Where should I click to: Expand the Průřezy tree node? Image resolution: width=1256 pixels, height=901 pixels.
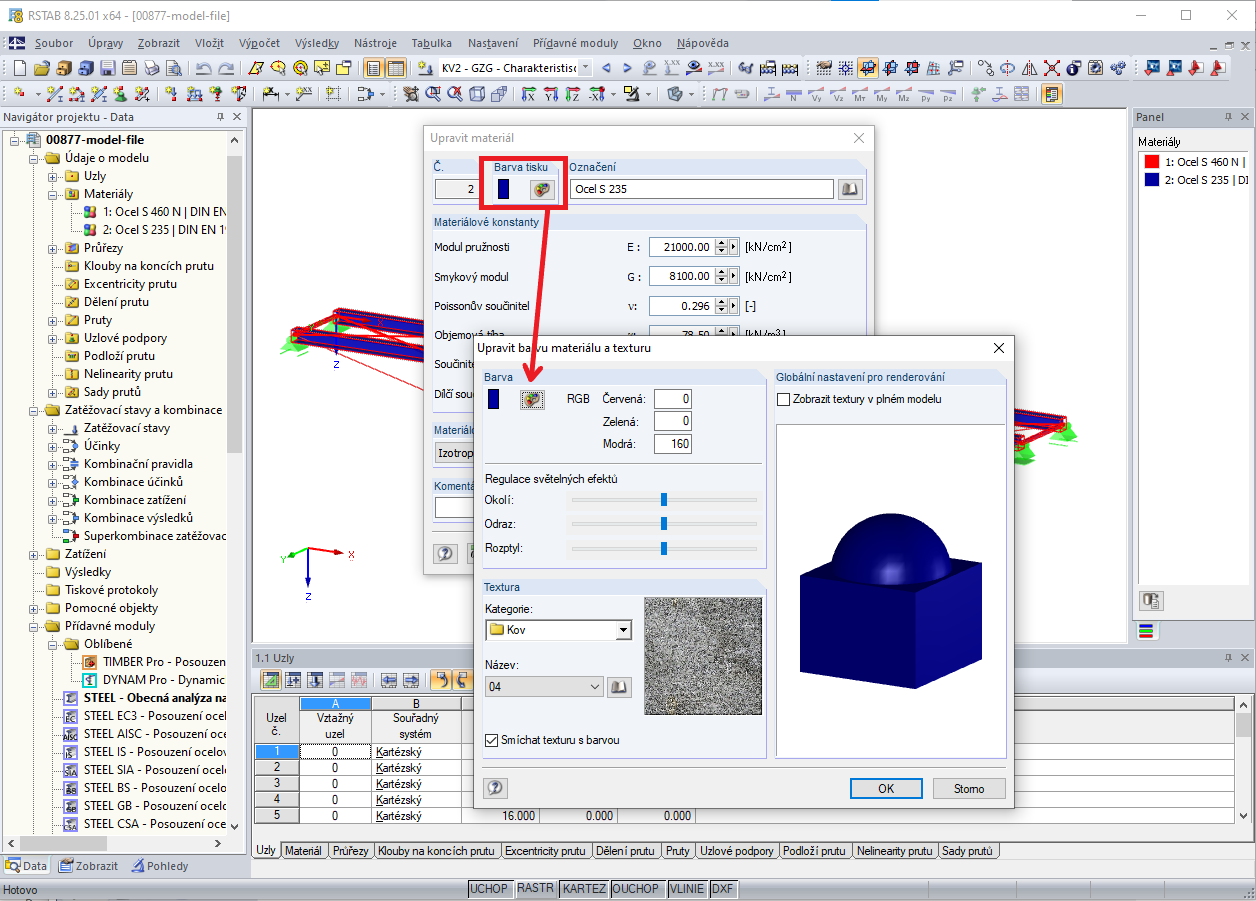click(52, 248)
